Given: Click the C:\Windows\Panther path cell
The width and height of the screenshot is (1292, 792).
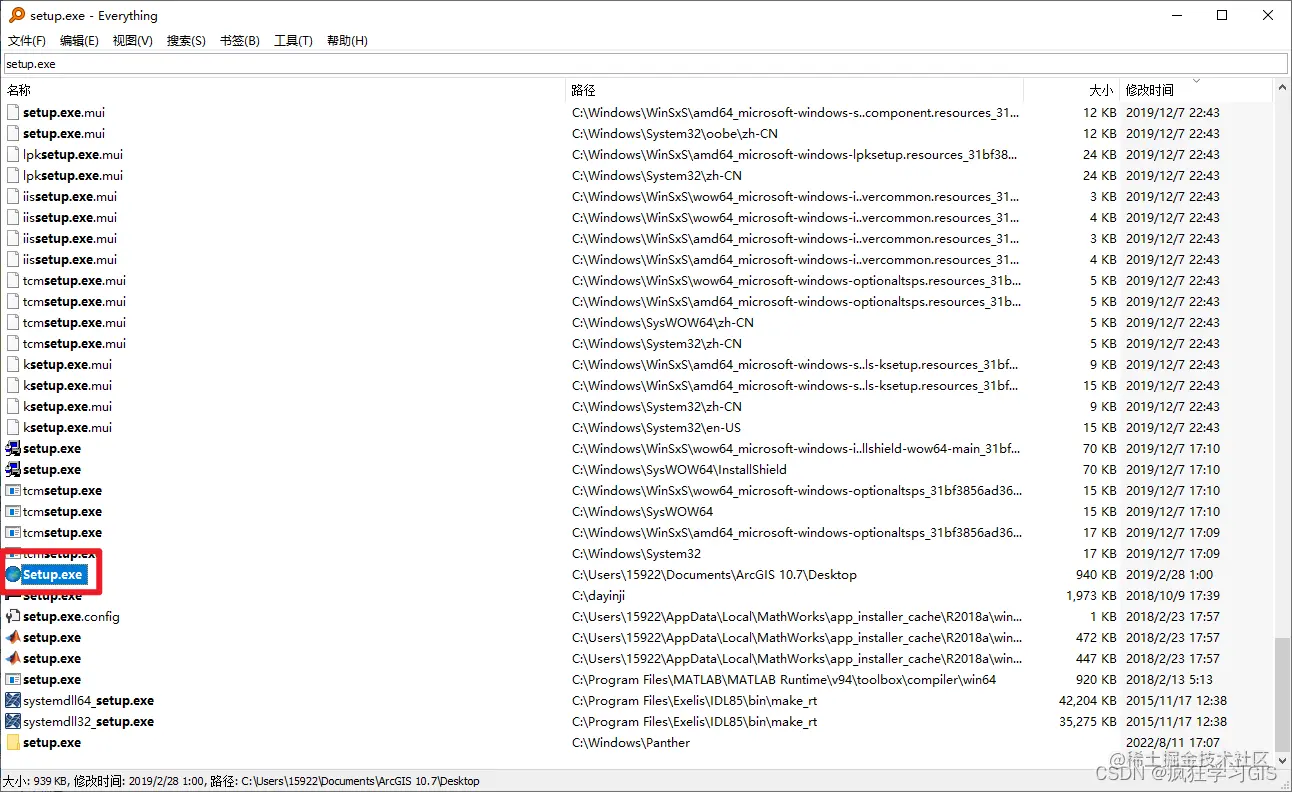Looking at the screenshot, I should tap(633, 743).
